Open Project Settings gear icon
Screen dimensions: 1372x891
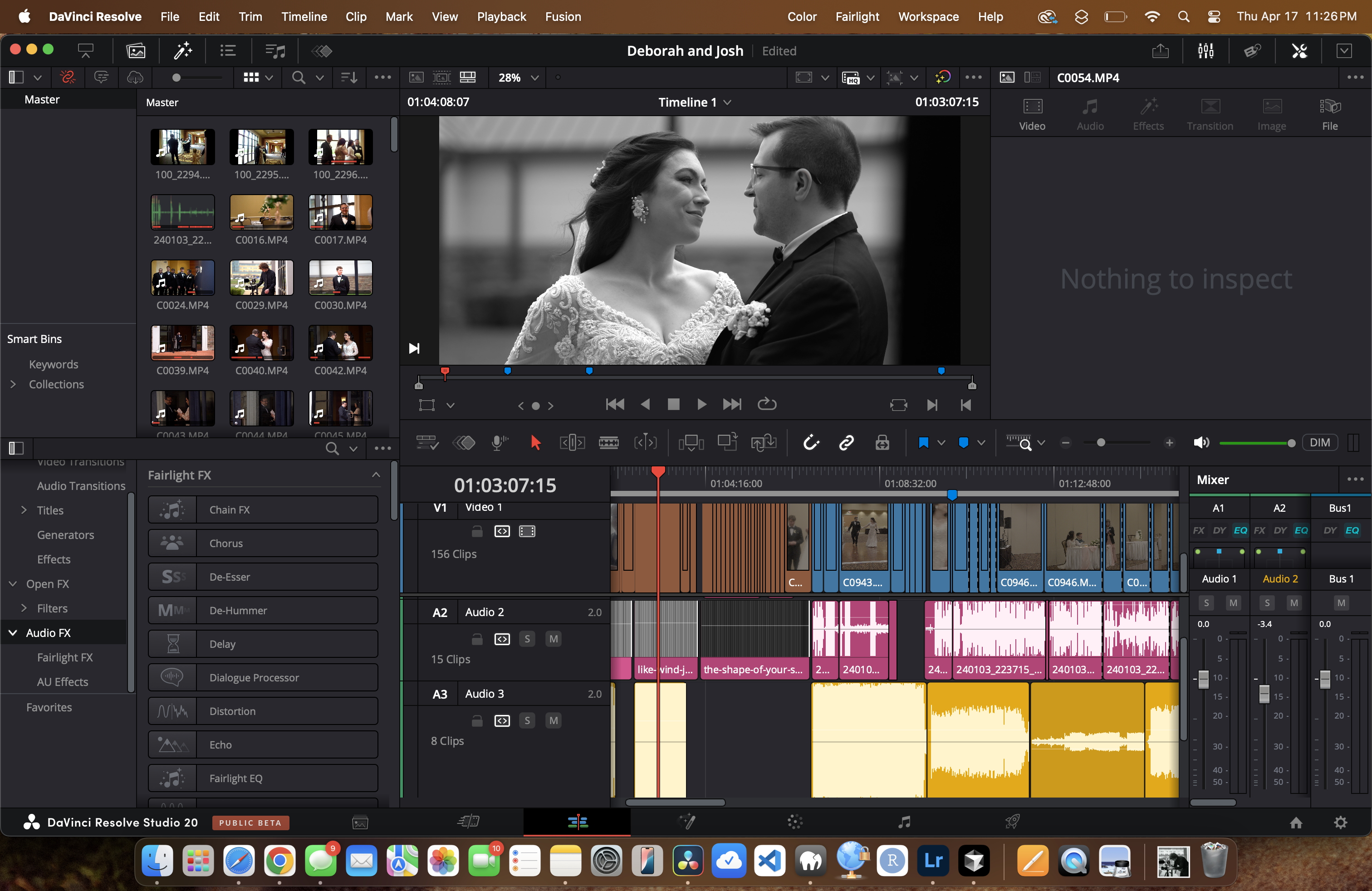pyautogui.click(x=1341, y=822)
